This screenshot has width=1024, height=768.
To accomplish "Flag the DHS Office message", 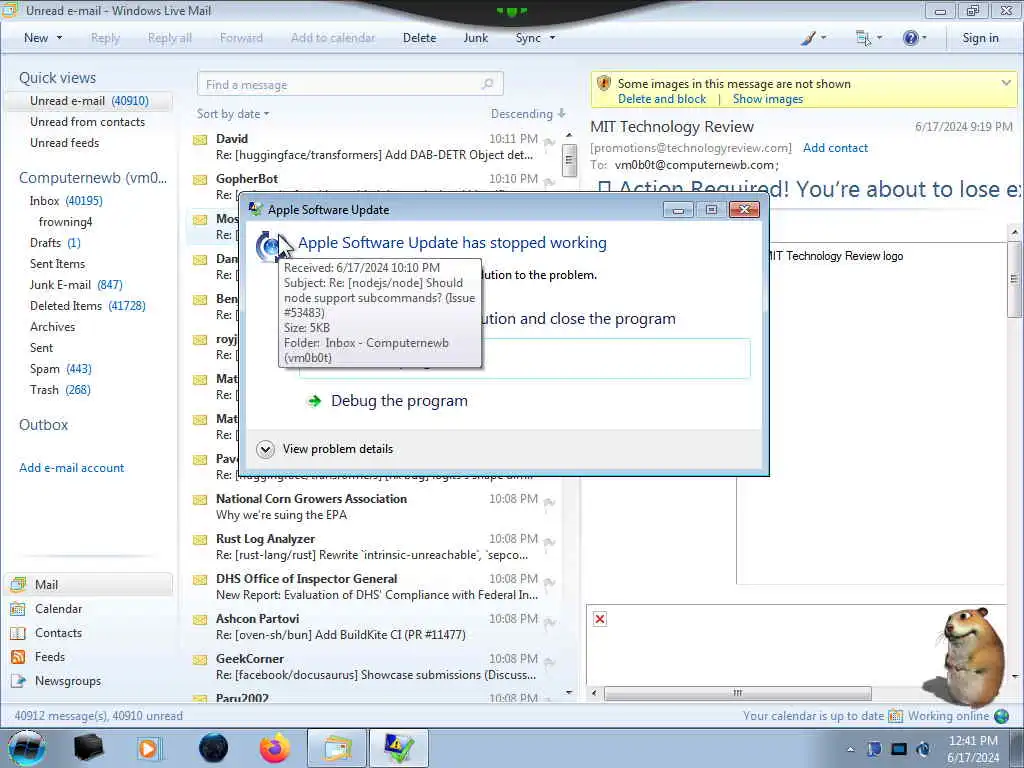I will pos(549,582).
